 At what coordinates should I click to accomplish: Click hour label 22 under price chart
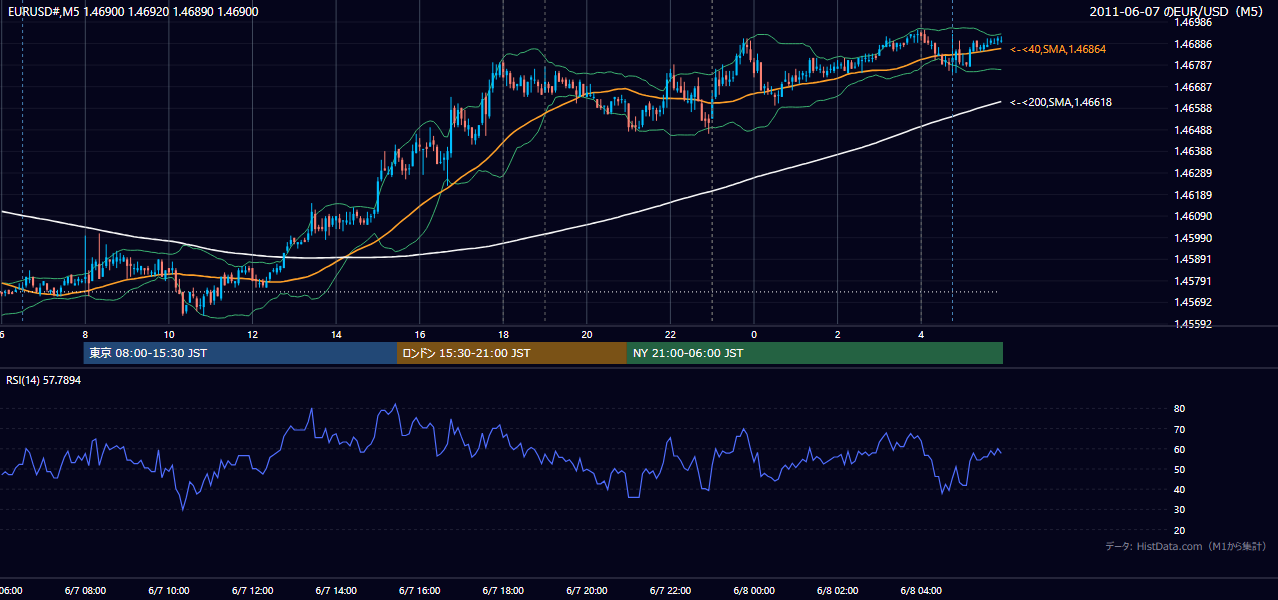click(670, 334)
